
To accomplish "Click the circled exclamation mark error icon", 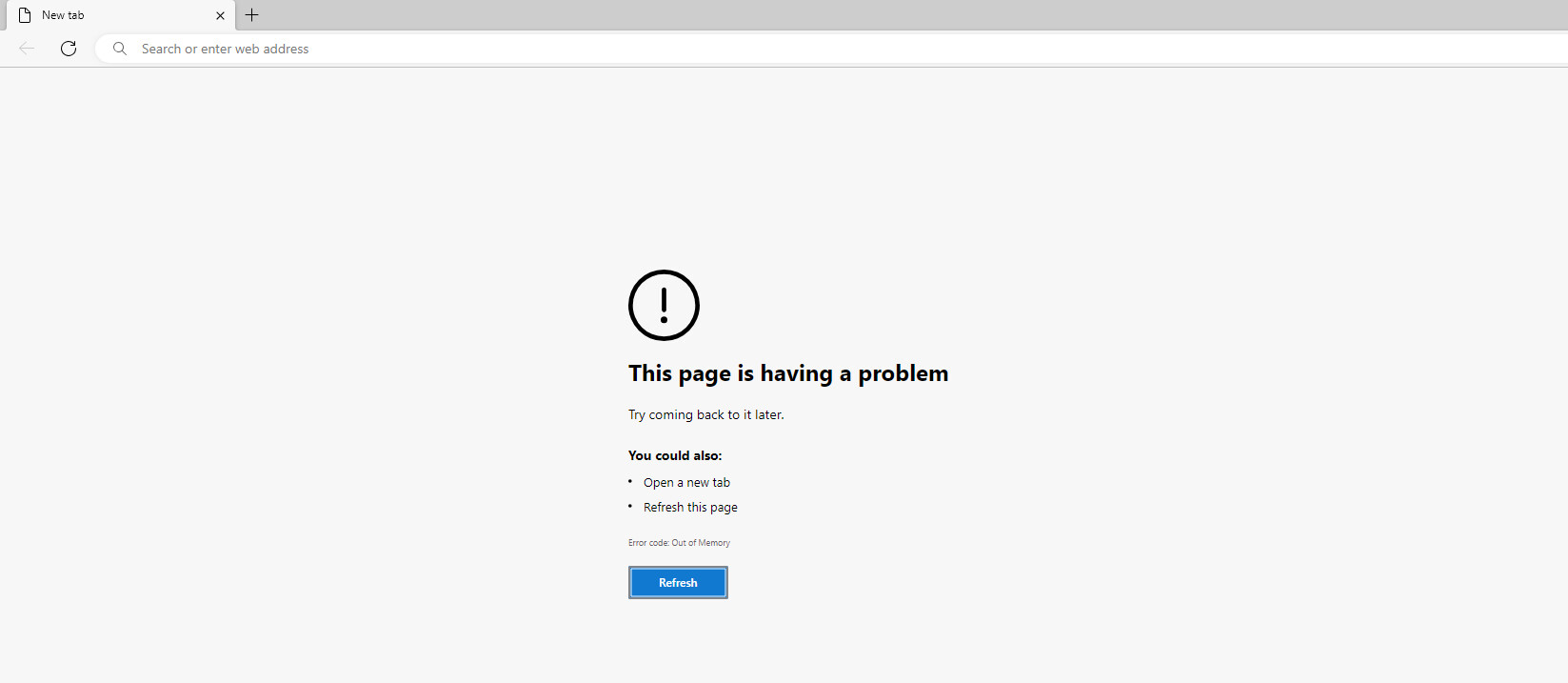I will click(664, 305).
